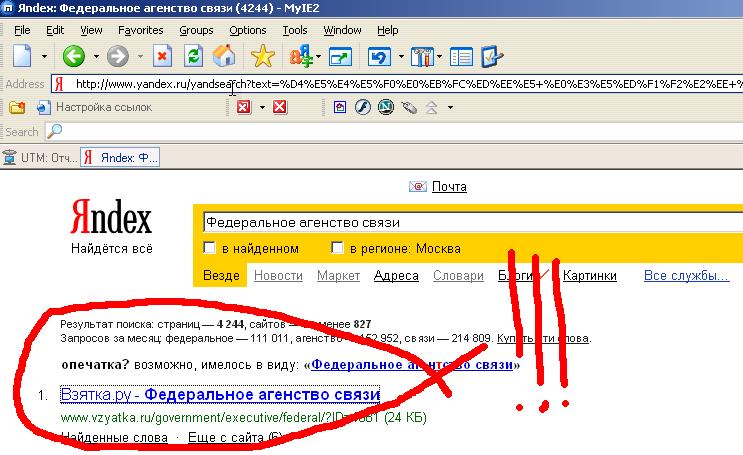This screenshot has height=455, width=743.
Task: Click the New page toolbar icon
Action: point(22,56)
